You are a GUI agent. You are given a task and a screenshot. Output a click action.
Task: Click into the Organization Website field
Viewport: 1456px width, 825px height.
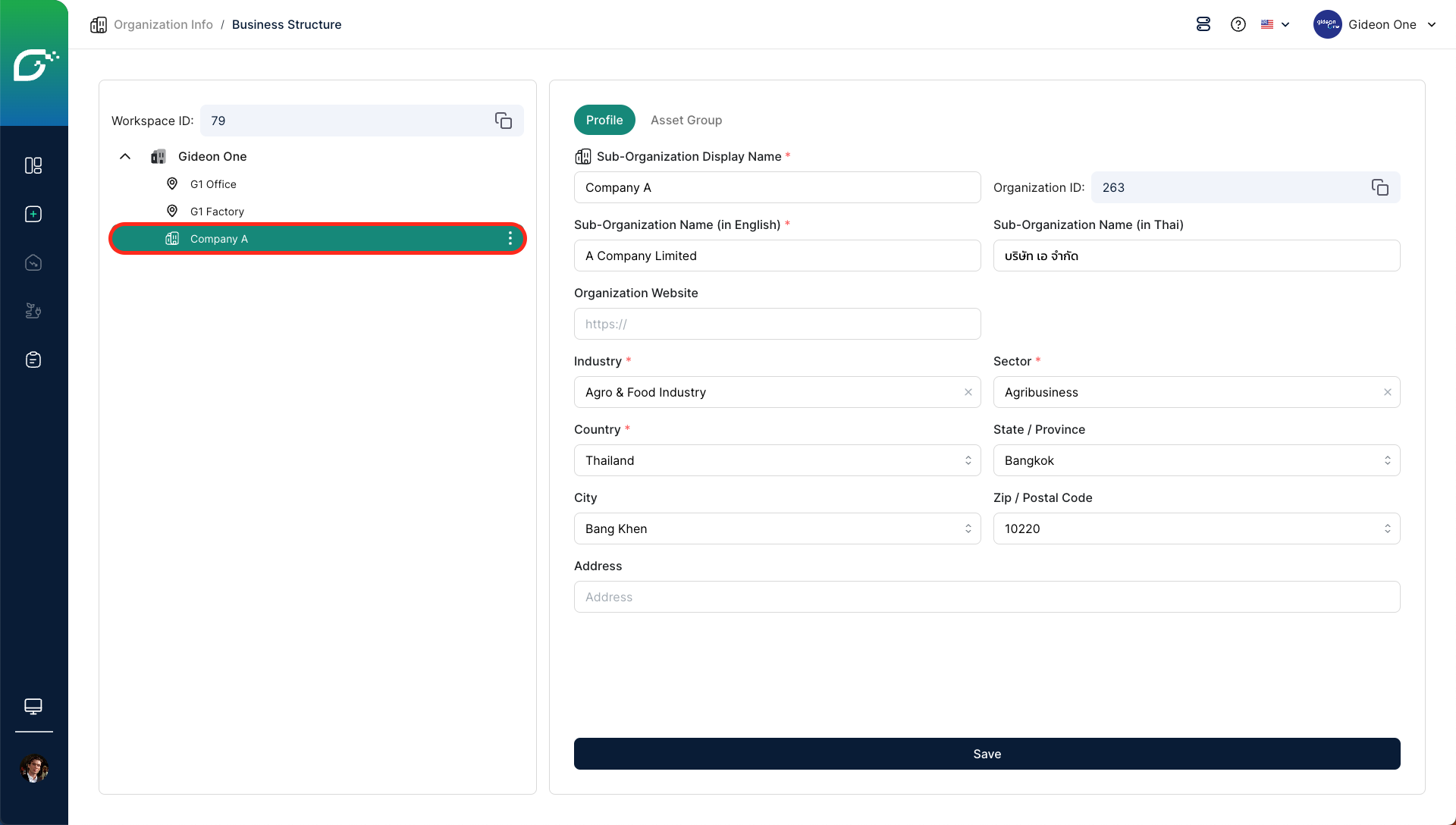777,324
